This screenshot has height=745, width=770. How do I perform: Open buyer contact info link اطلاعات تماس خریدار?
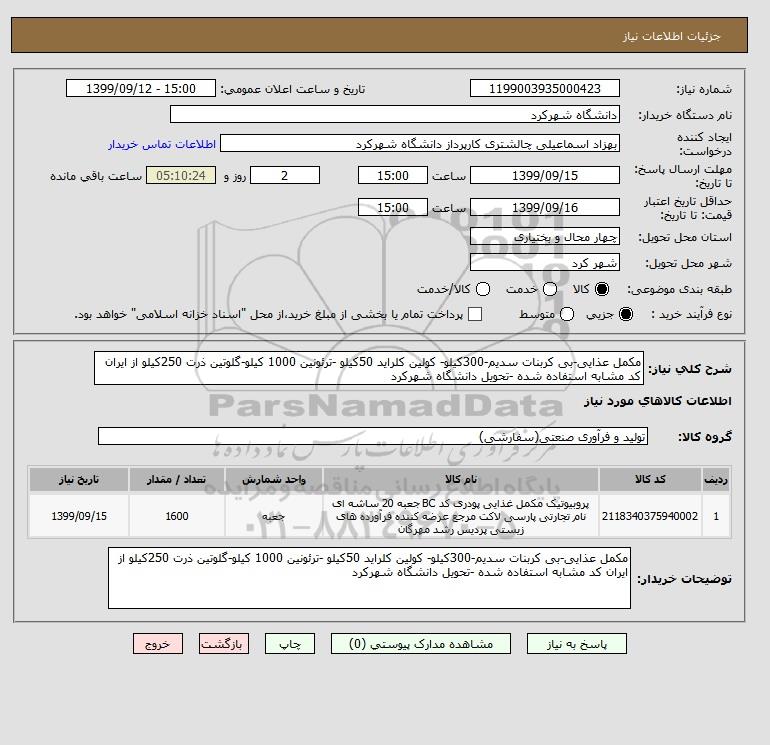[x=162, y=144]
